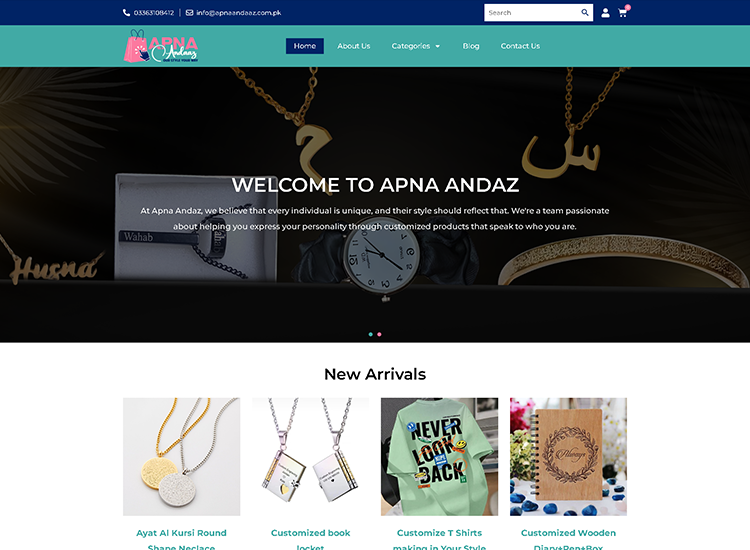Open the shopping cart icon
Viewport: 750px width, 550px height.
622,13
